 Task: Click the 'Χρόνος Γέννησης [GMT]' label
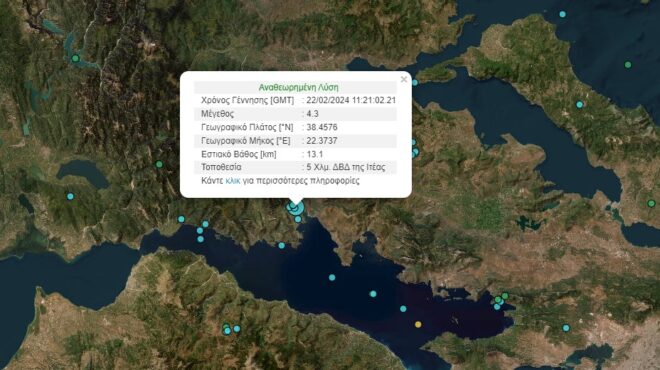click(248, 100)
